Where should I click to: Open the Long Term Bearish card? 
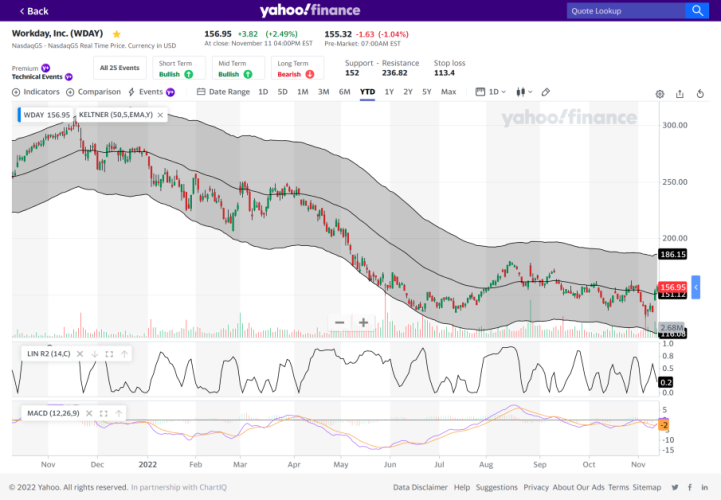click(298, 68)
